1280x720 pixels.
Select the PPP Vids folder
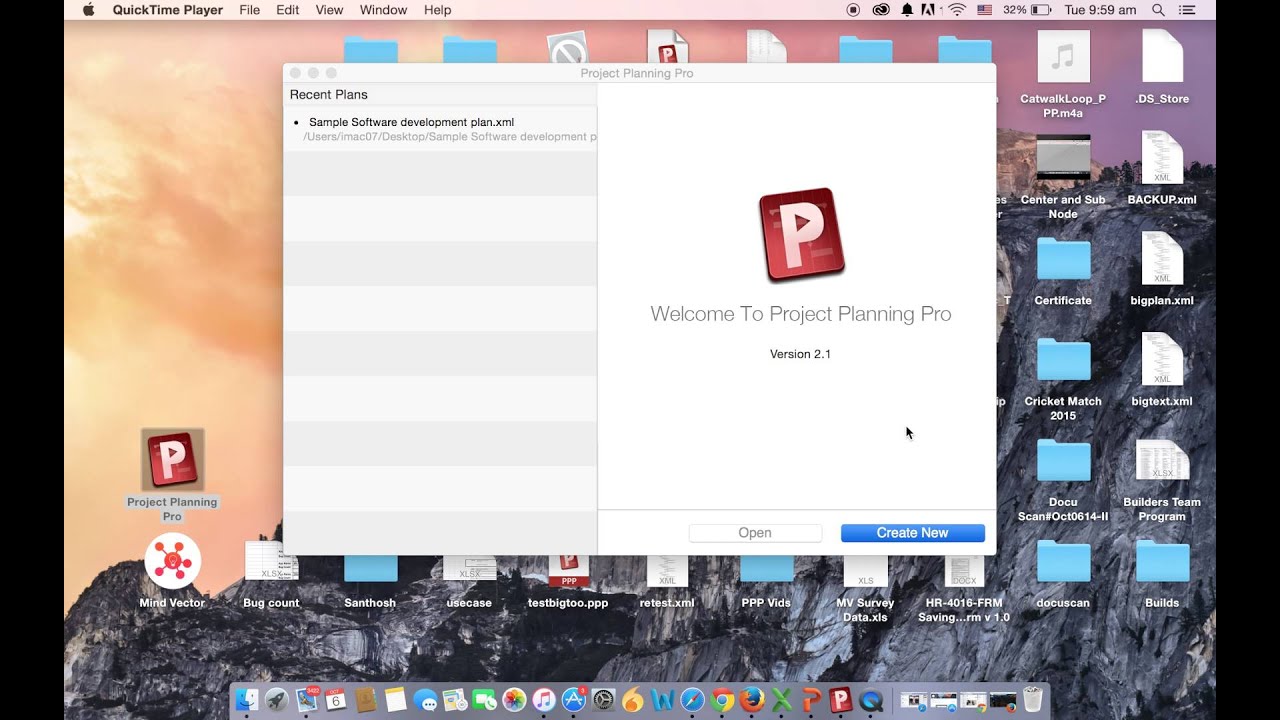click(766, 580)
